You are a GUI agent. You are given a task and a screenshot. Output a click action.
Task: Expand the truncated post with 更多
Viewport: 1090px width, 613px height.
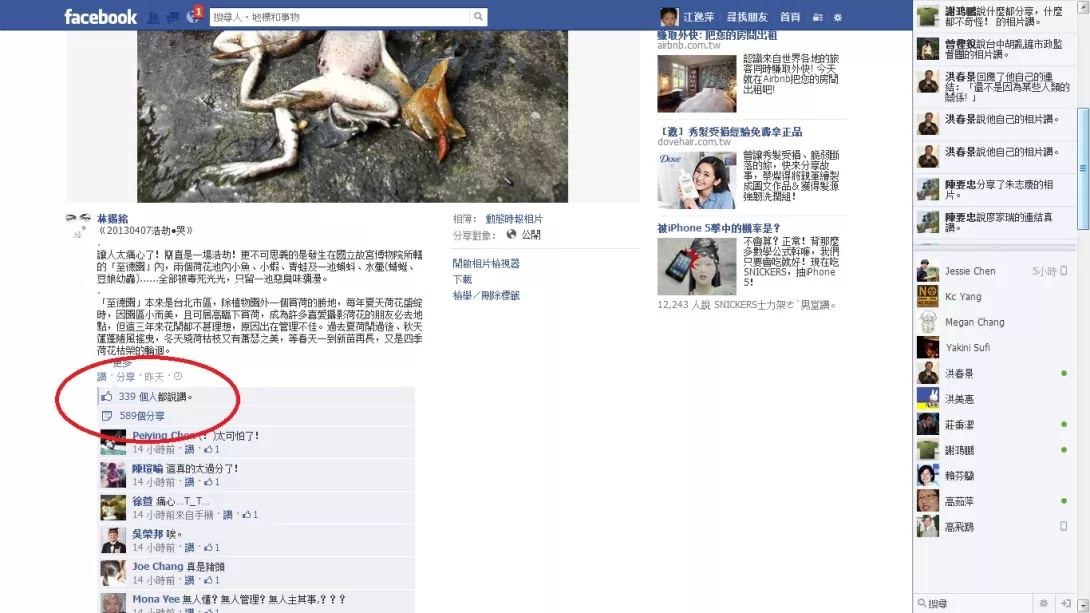122,363
